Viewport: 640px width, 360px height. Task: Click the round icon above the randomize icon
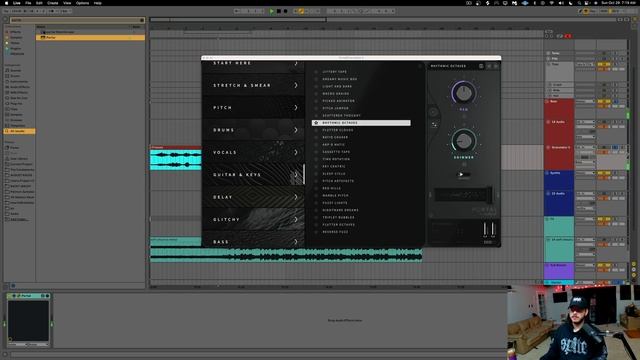[x=433, y=112]
